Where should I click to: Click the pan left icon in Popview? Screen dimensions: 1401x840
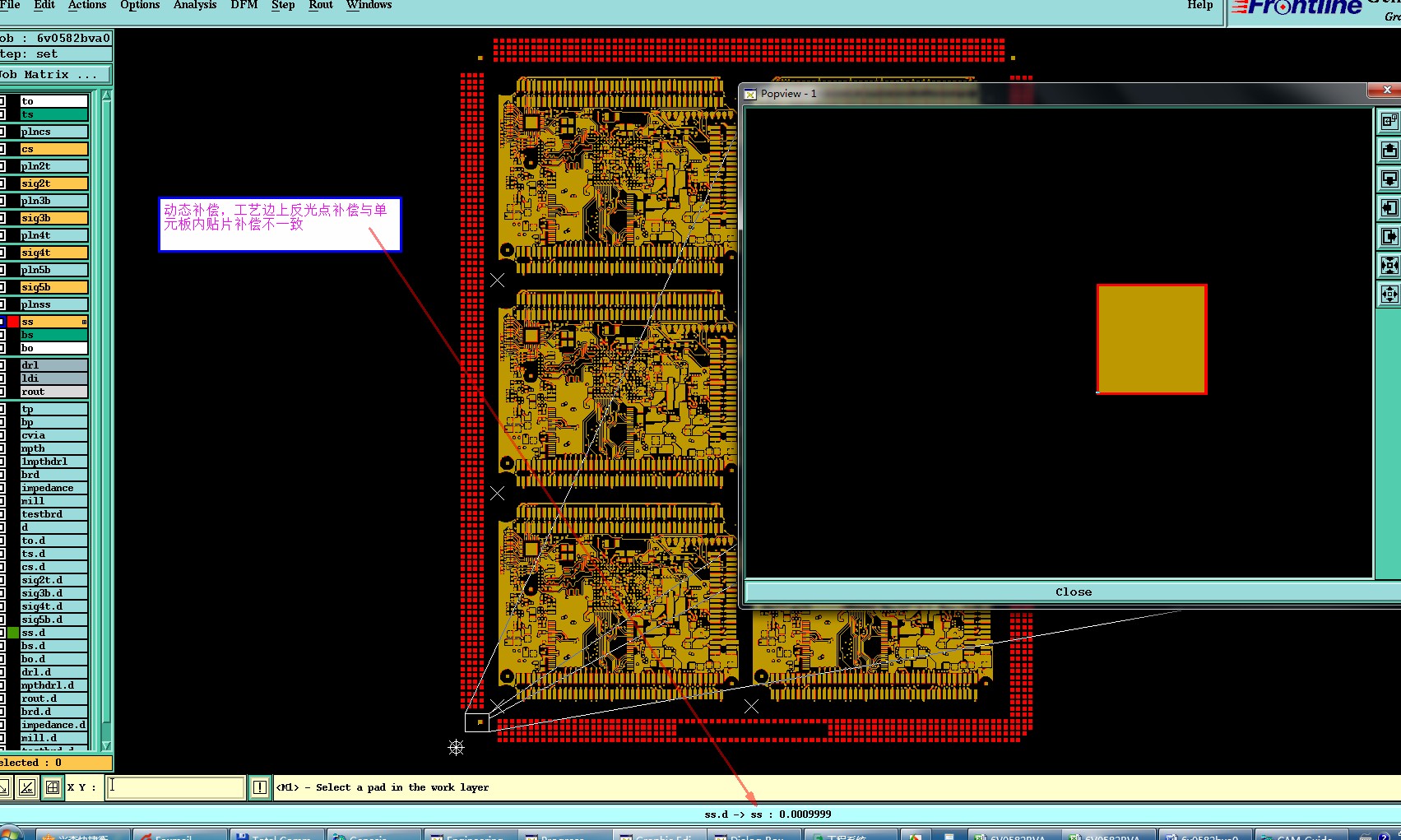click(1389, 207)
